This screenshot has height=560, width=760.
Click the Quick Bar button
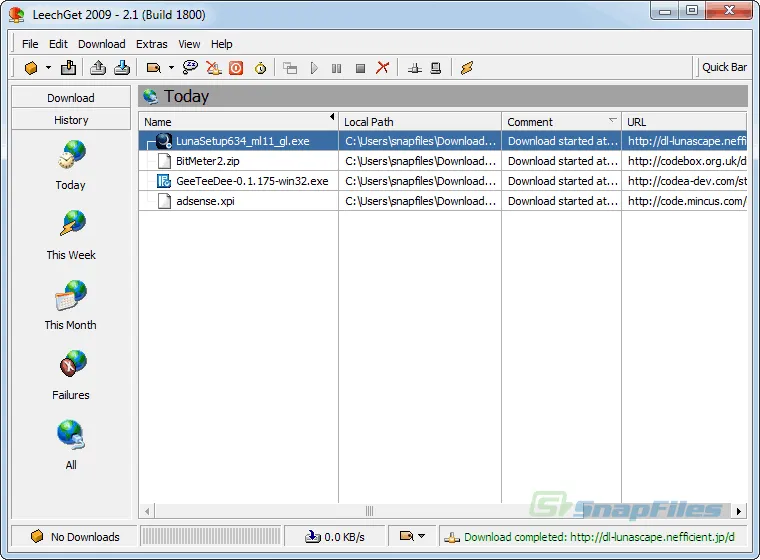click(724, 67)
